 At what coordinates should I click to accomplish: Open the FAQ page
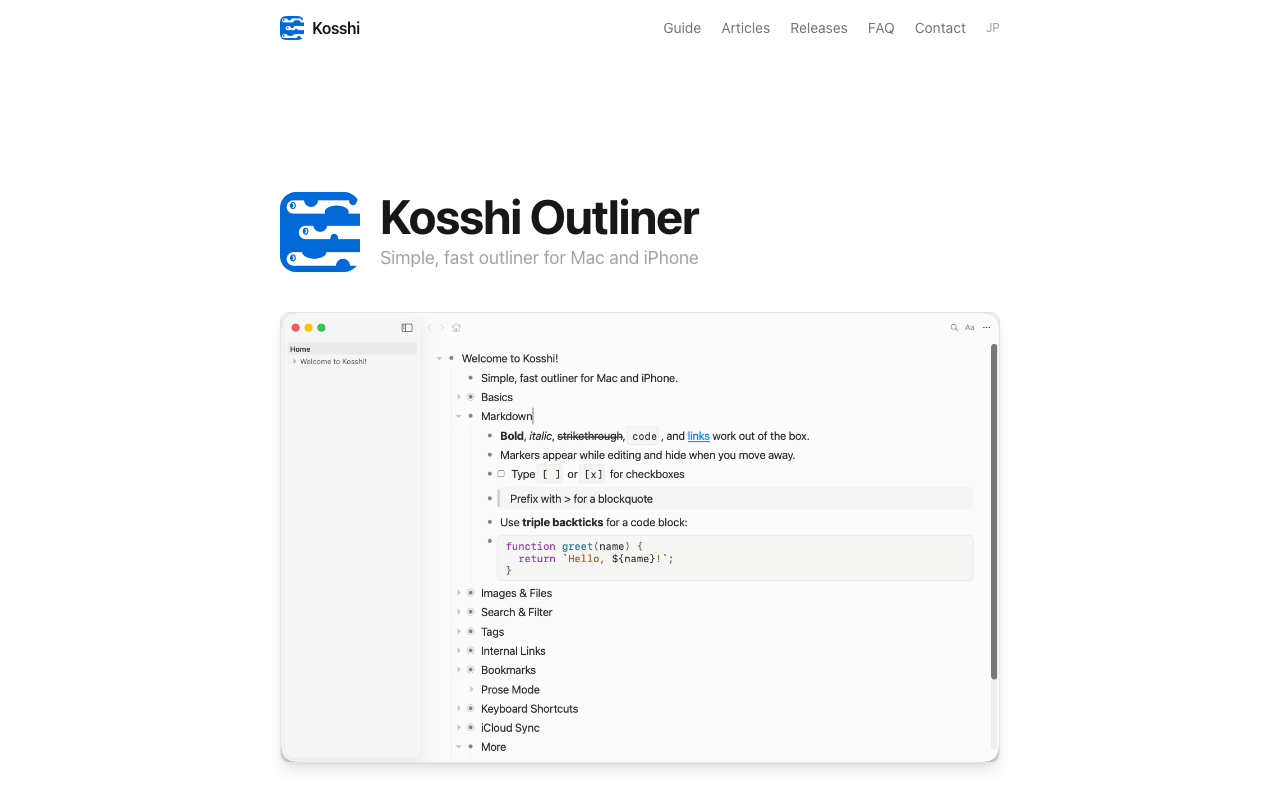pos(881,28)
